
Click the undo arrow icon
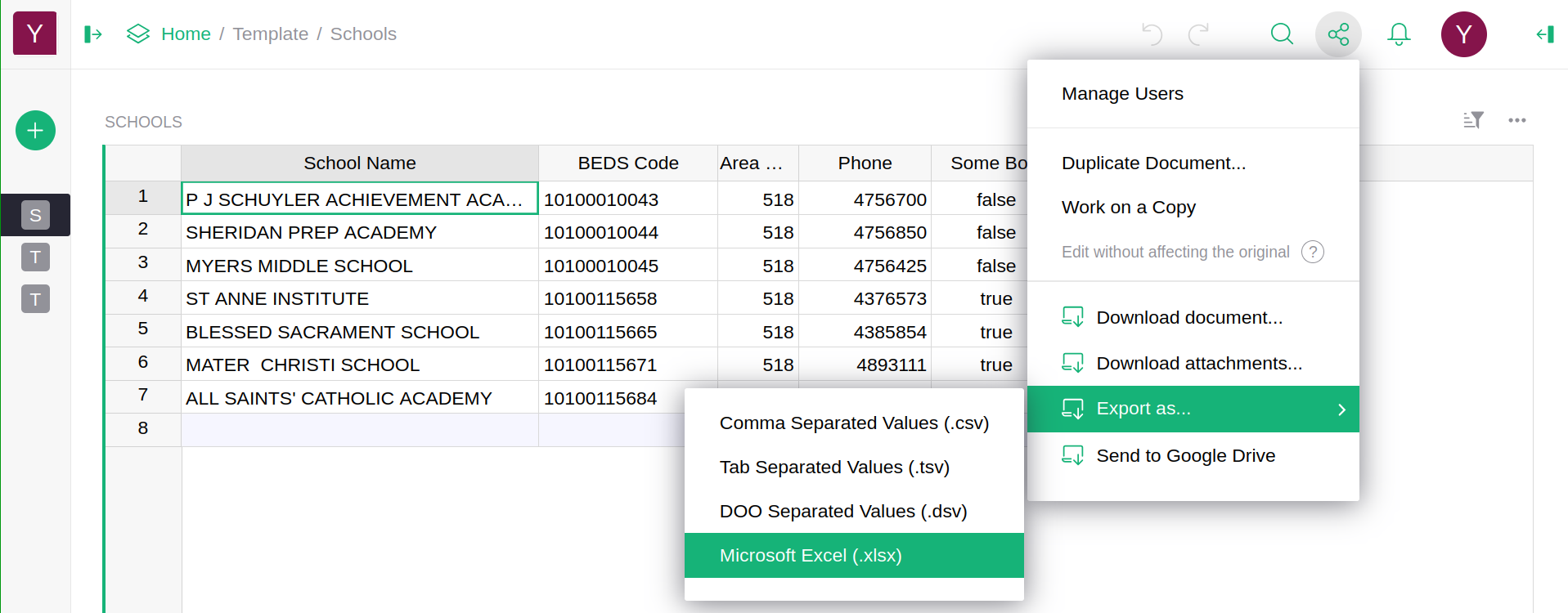[x=1152, y=34]
